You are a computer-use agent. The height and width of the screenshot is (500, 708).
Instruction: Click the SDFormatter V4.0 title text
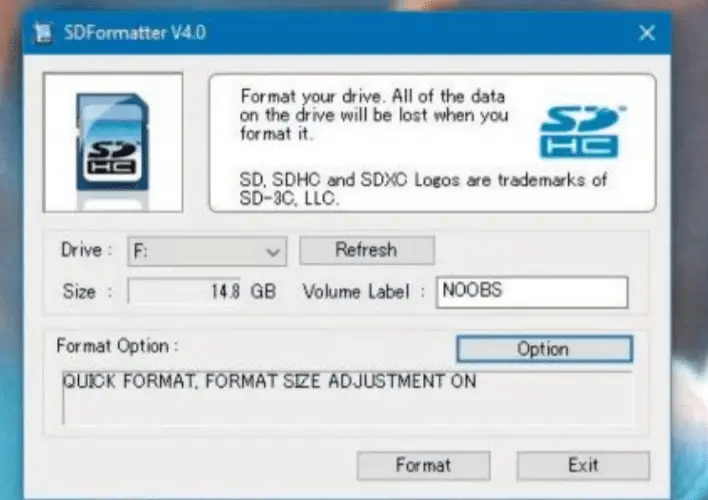pos(135,33)
